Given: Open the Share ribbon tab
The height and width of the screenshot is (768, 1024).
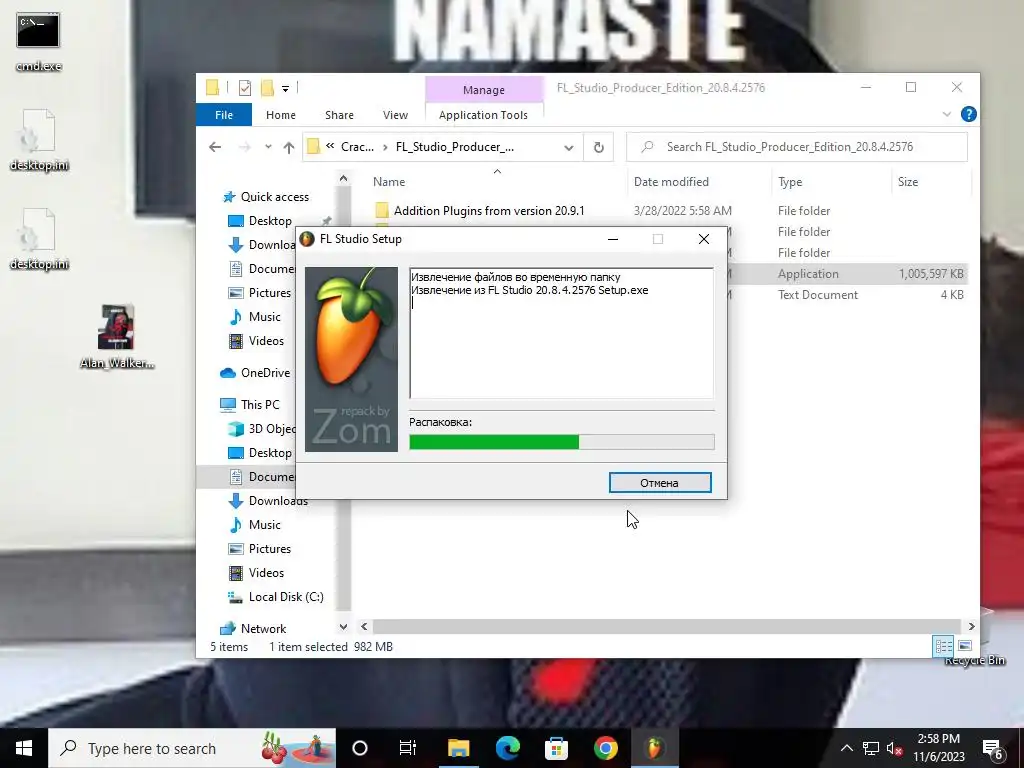Looking at the screenshot, I should (339, 115).
